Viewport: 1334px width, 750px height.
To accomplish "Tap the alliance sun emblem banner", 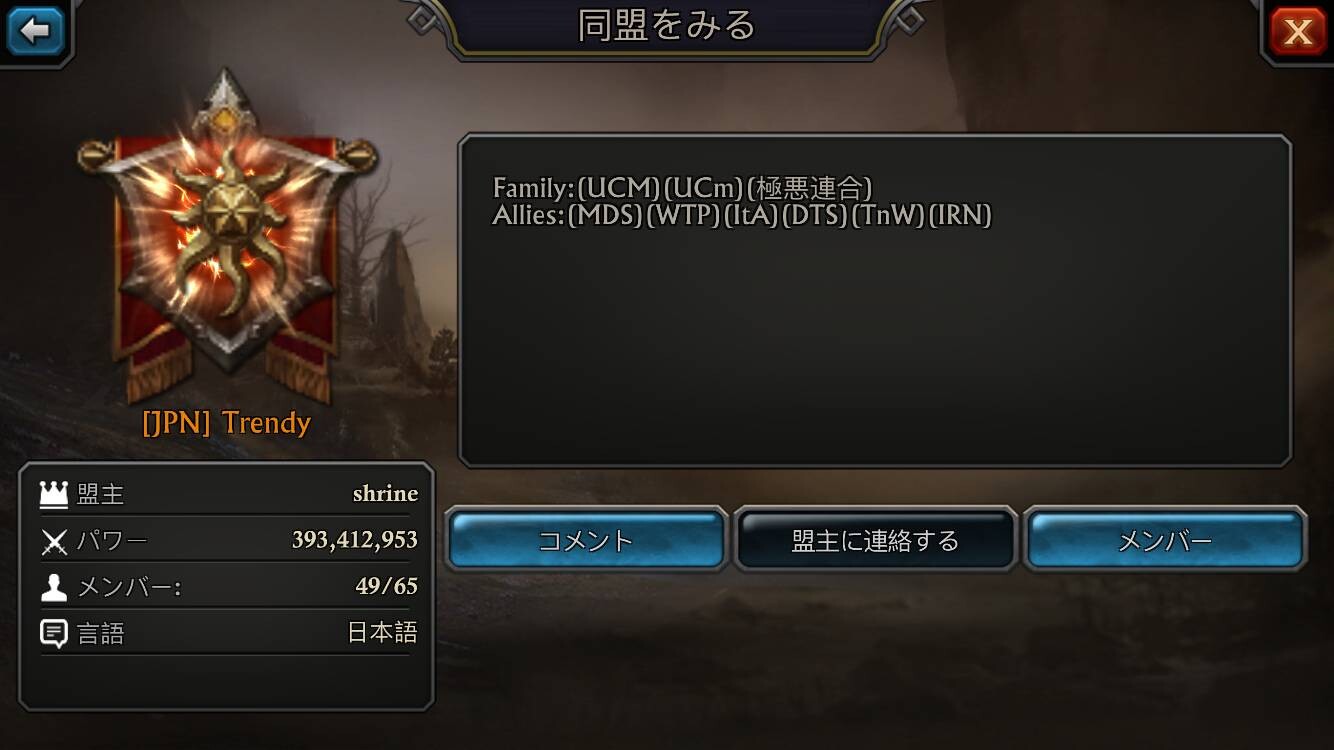I will tap(226, 235).
